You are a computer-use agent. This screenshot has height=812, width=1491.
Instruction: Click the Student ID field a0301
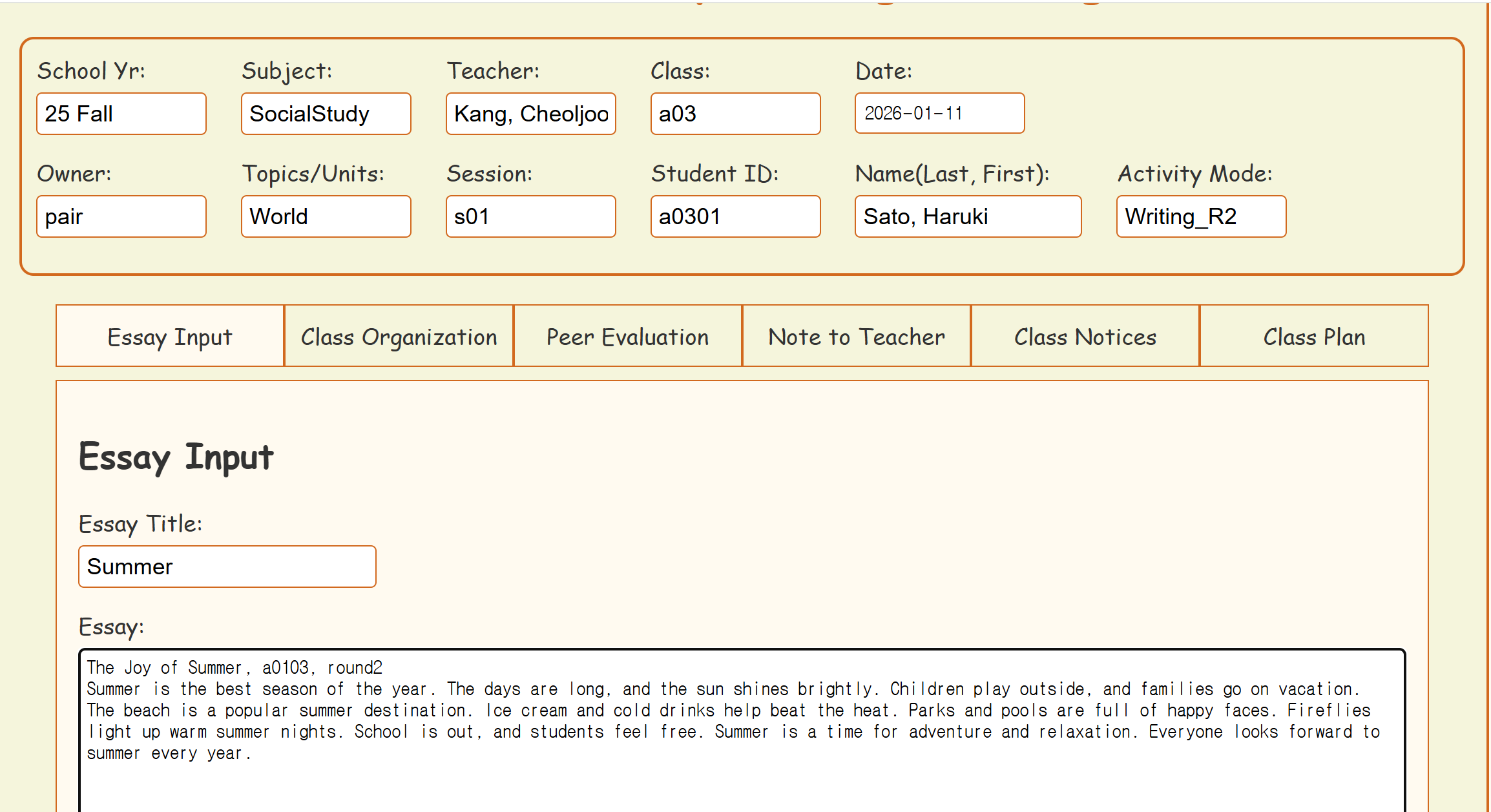(x=735, y=216)
